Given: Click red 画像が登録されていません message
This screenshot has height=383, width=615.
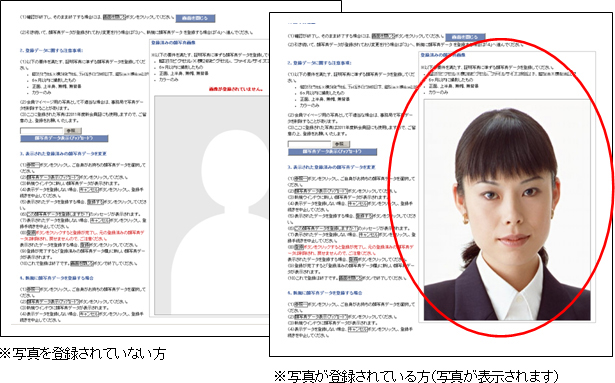Looking at the screenshot, I should 236,89.
